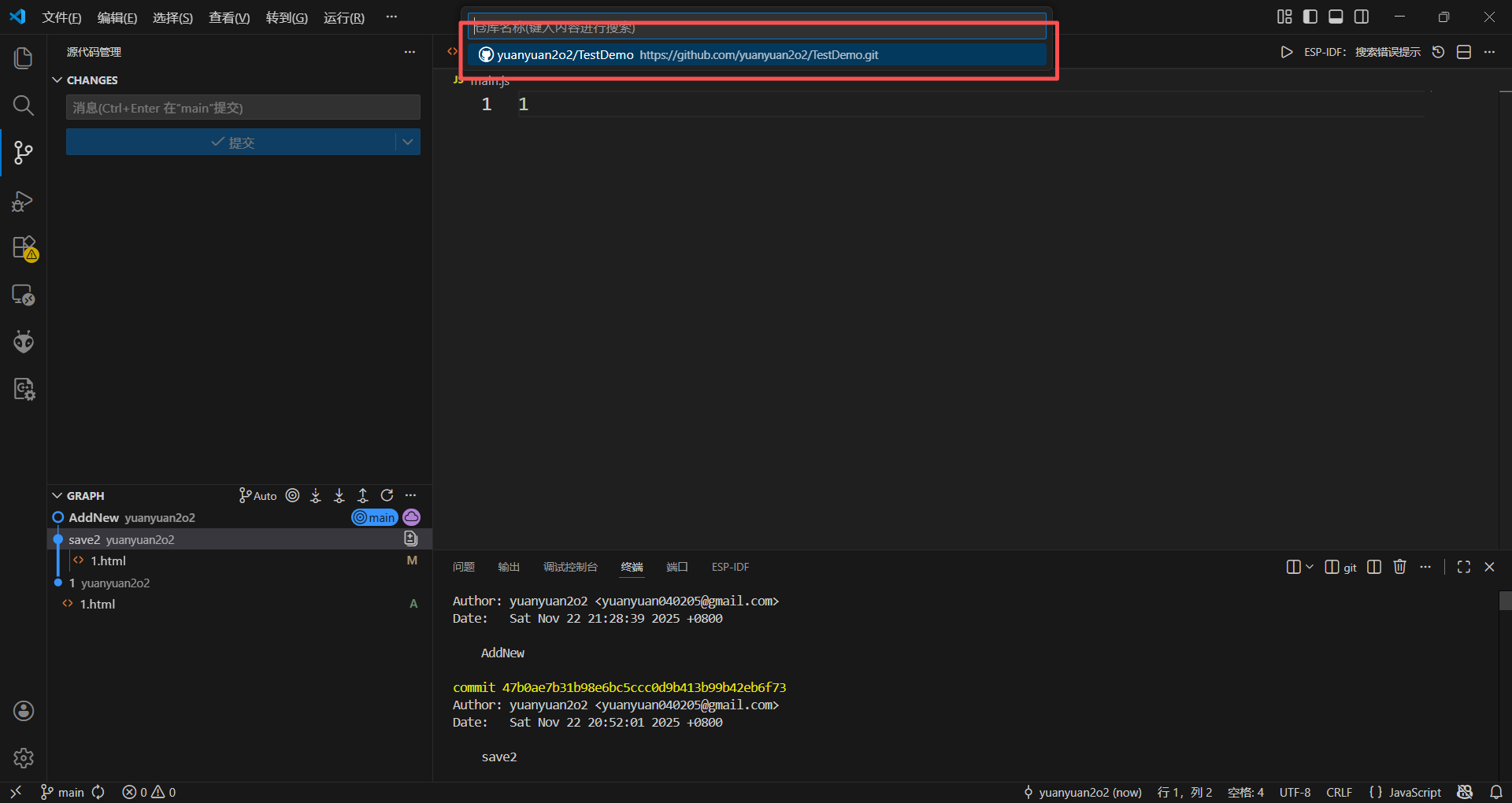Refresh the Graph view
The height and width of the screenshot is (803, 1512).
tap(387, 495)
